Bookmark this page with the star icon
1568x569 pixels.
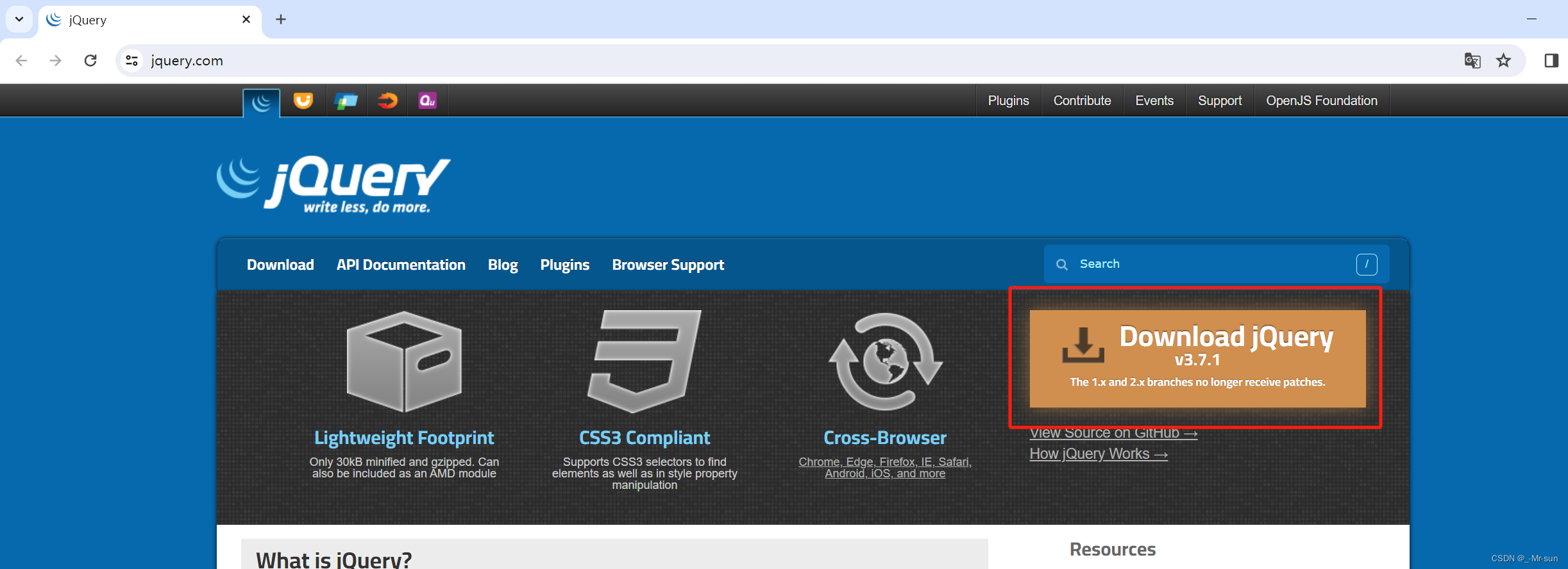(1503, 61)
